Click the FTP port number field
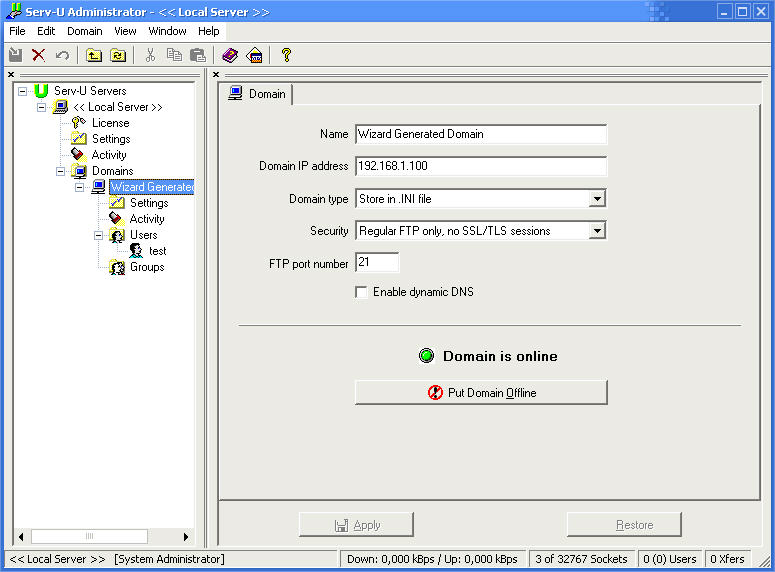 (377, 263)
